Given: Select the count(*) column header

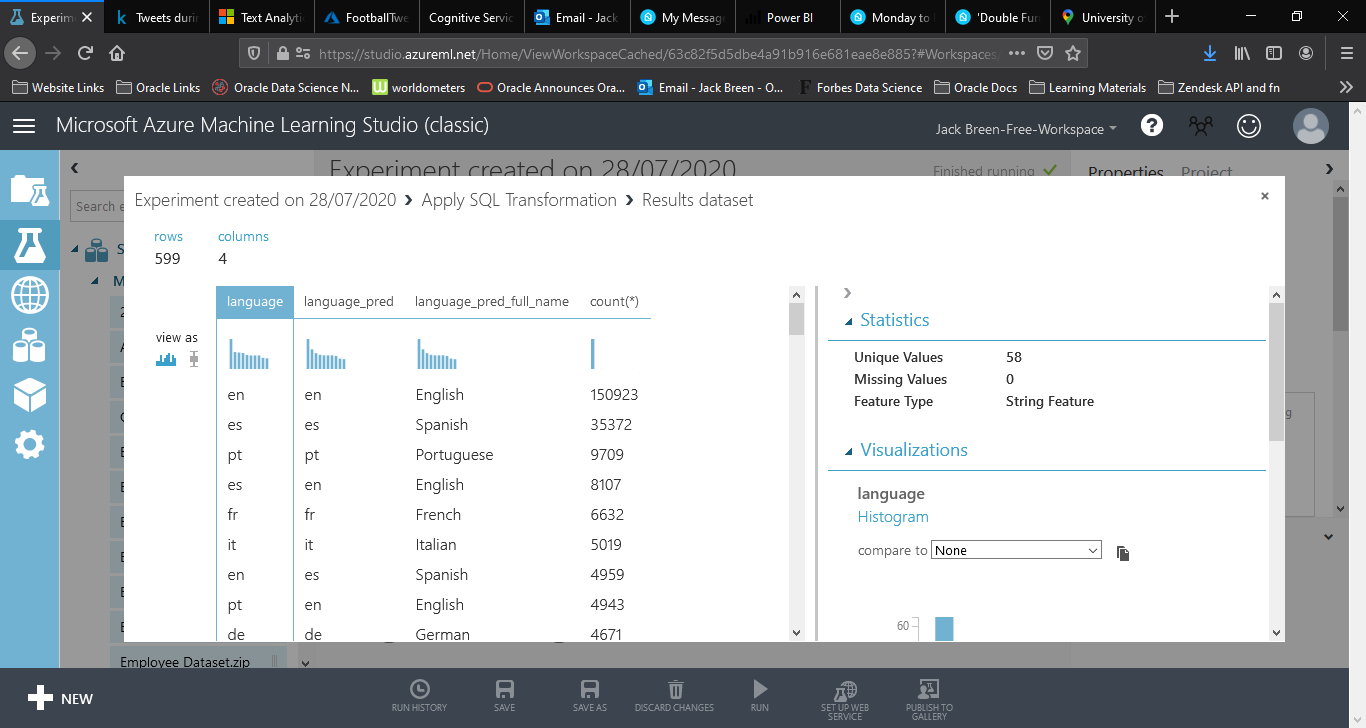Looking at the screenshot, I should tap(614, 301).
